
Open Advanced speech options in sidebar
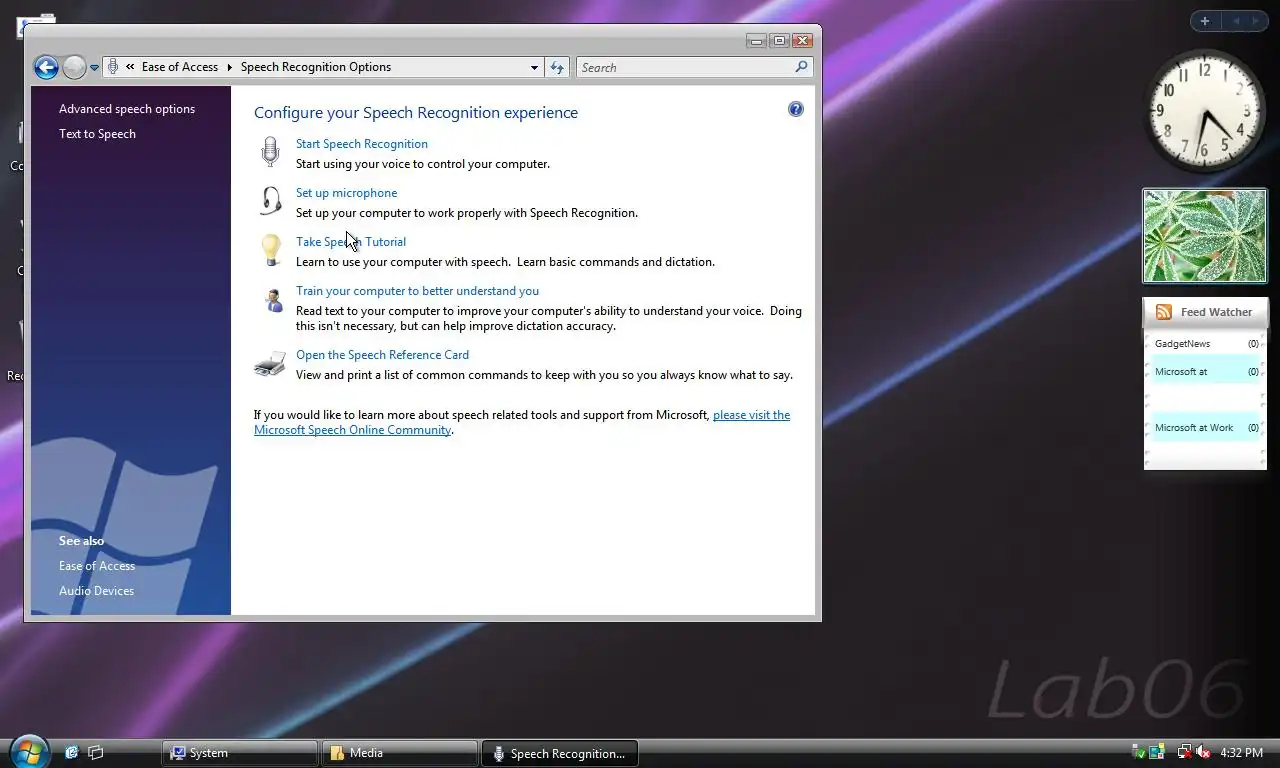[x=127, y=109]
